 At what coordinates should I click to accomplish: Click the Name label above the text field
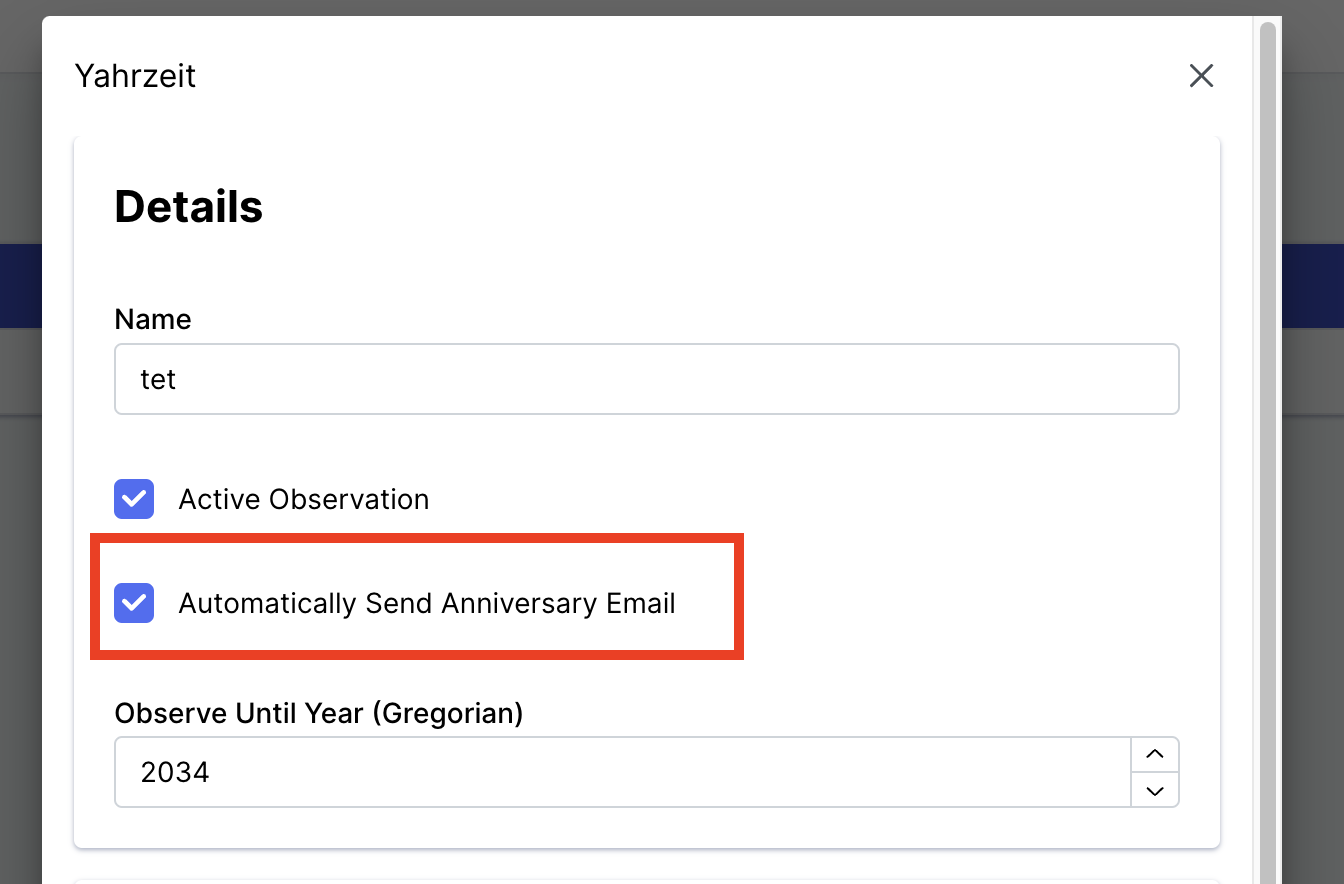point(152,319)
